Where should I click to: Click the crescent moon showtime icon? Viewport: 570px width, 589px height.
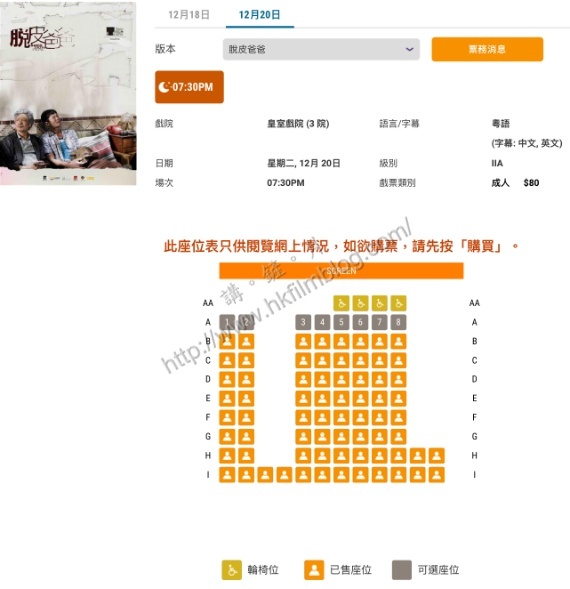click(x=164, y=87)
